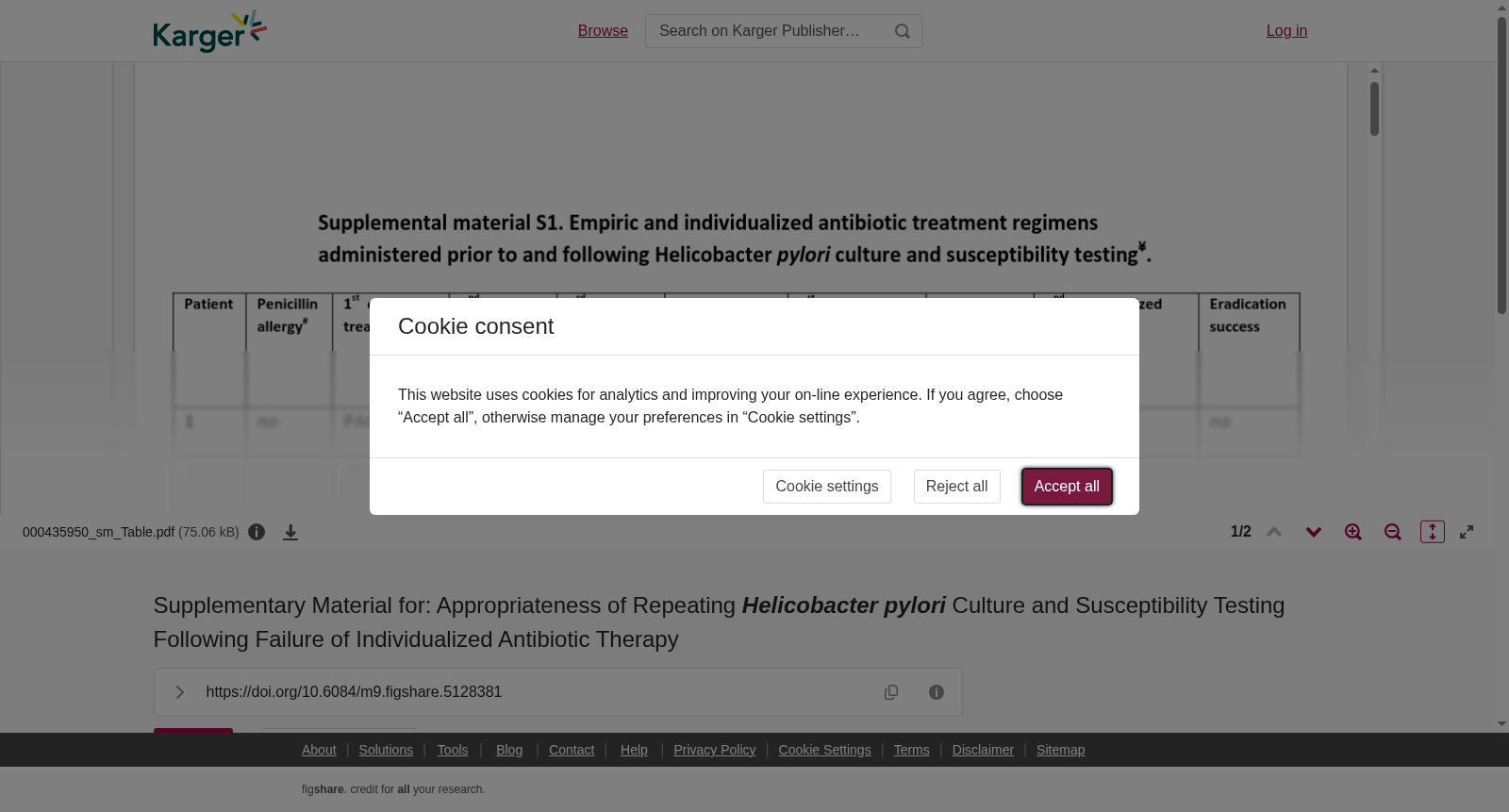Click the search magnifier icon
Viewport: 1509px width, 812px height.
903,31
